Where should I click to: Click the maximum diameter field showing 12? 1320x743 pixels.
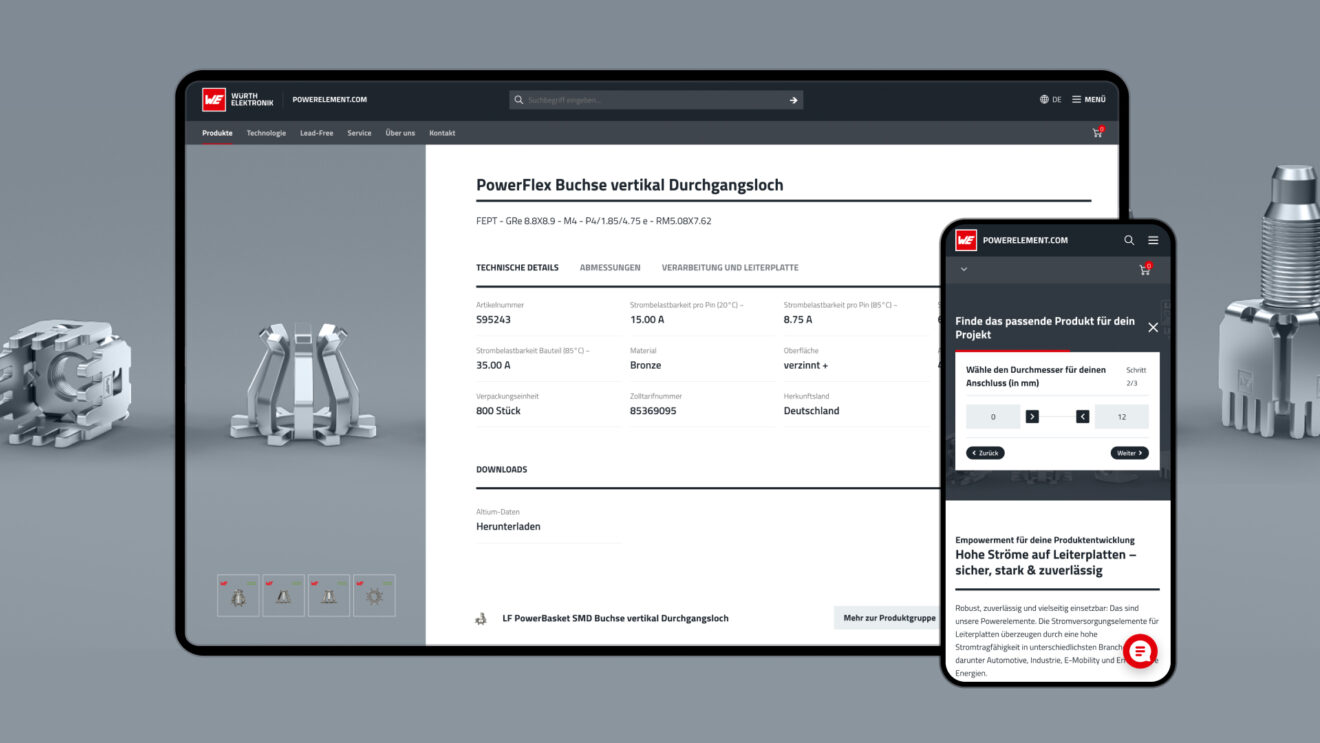click(x=1122, y=417)
